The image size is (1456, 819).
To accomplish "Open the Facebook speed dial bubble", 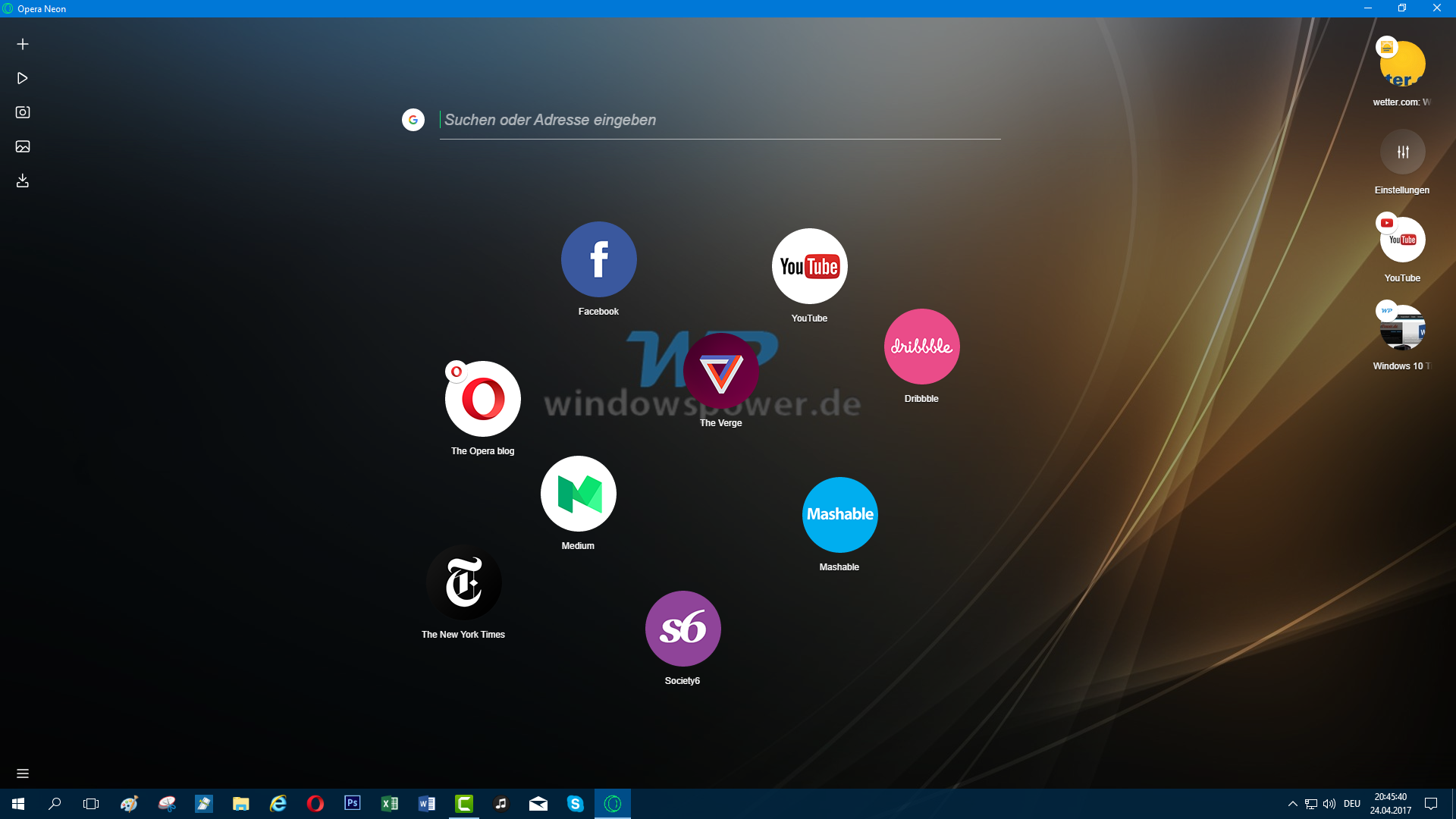I will click(x=599, y=259).
